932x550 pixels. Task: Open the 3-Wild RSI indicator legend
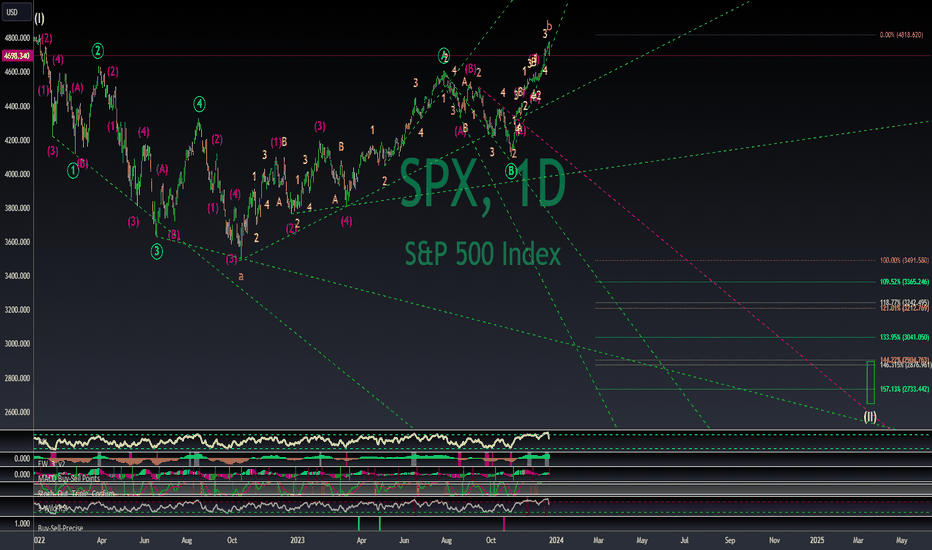53,508
